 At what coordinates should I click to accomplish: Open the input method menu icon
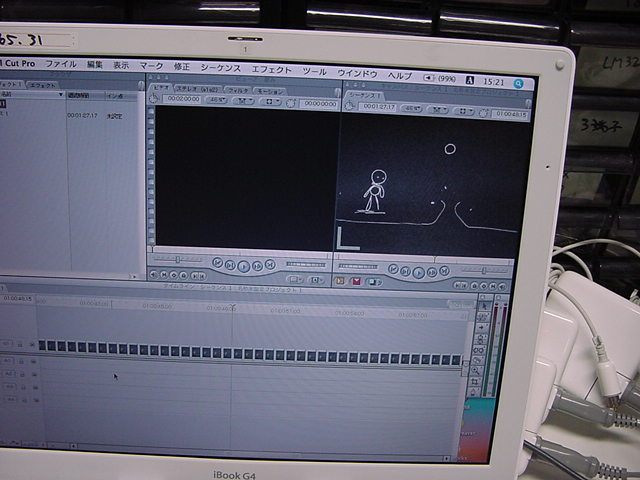[x=470, y=80]
